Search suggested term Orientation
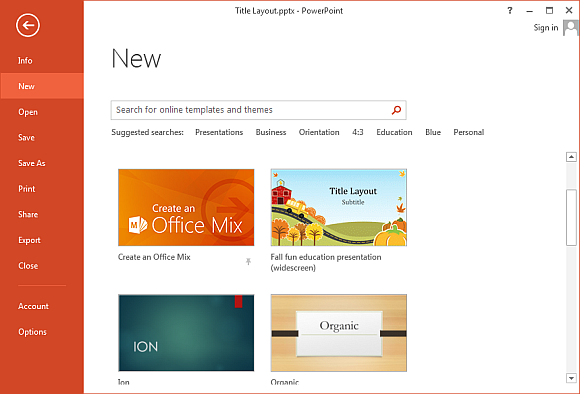 click(x=319, y=132)
